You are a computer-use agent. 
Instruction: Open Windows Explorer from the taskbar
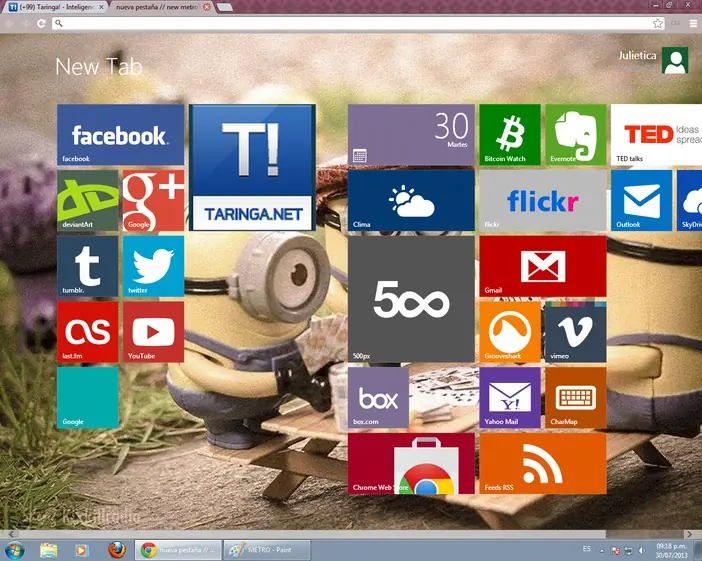[x=49, y=550]
